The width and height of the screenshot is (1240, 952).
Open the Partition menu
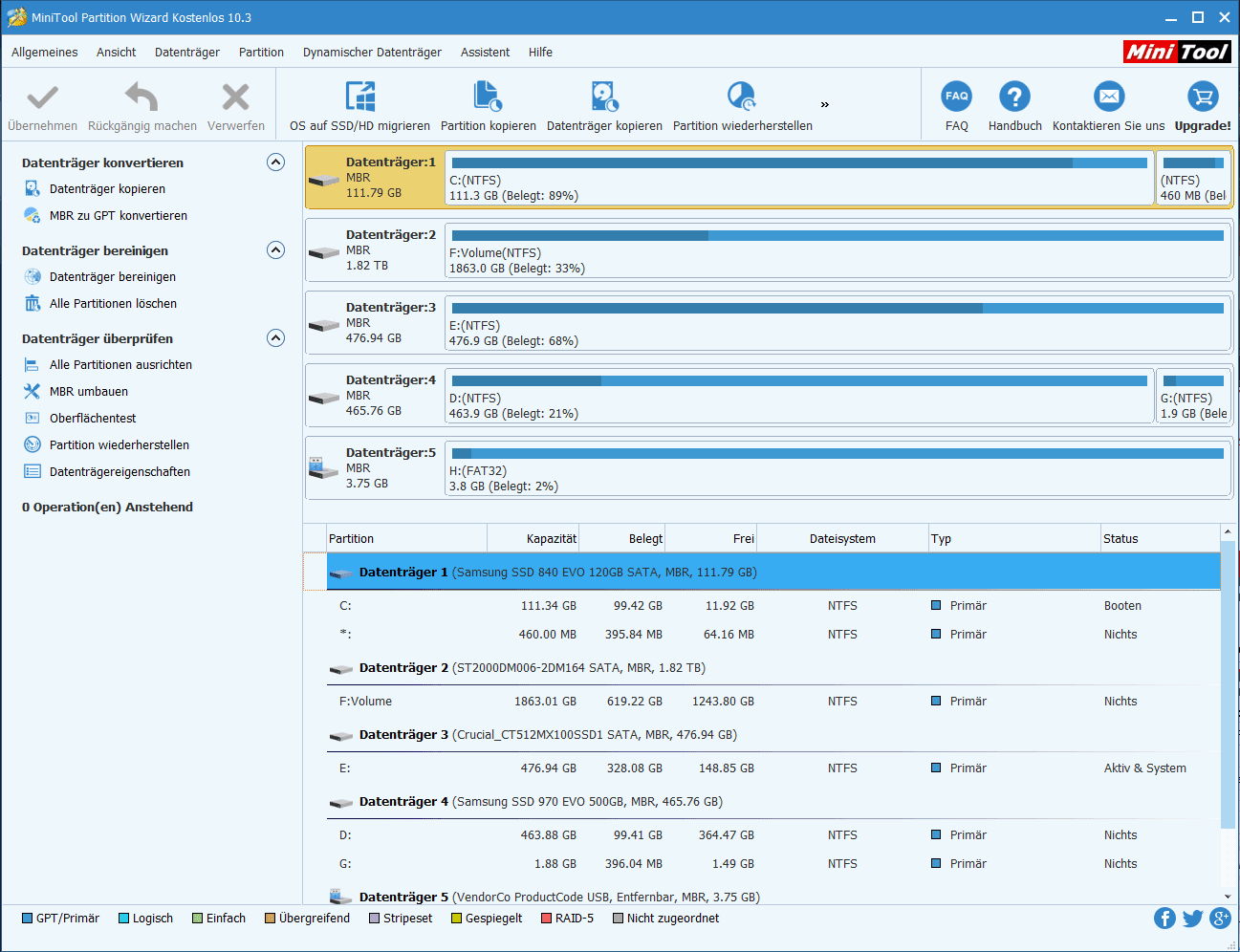point(261,53)
